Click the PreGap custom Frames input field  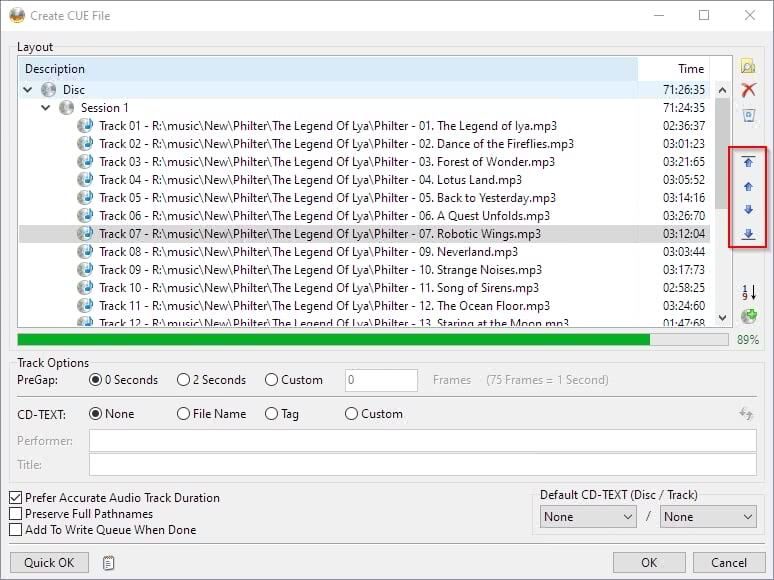point(381,380)
